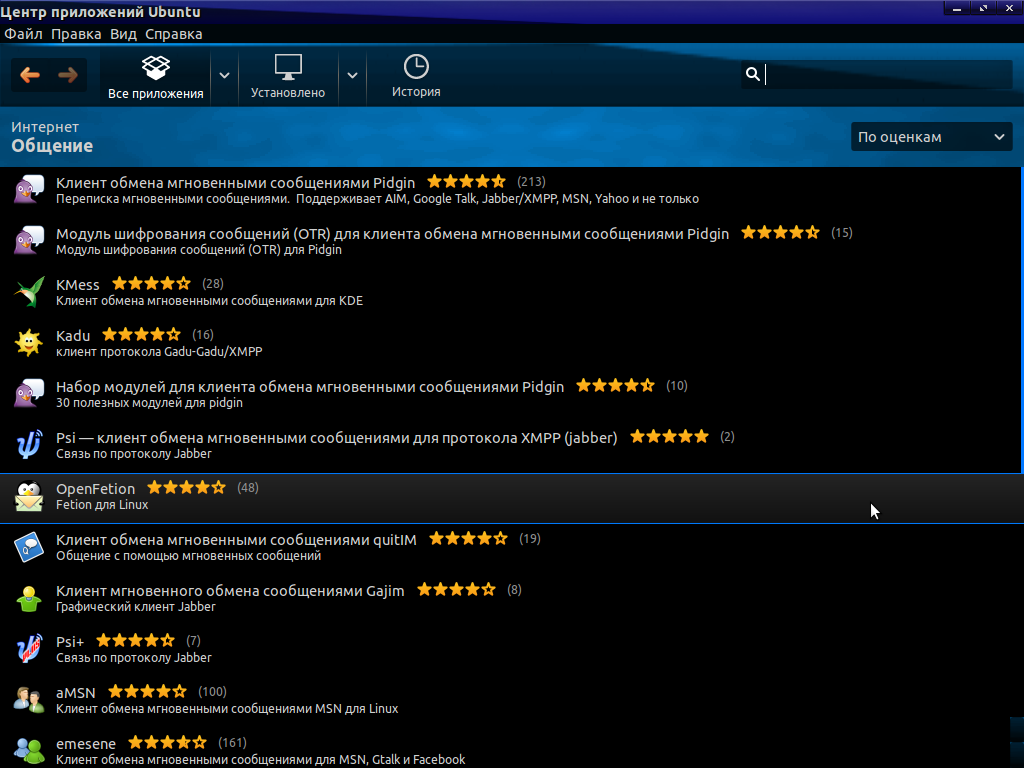Expand the Установлено dropdown arrow
Screen dimensions: 1024x768
tap(352, 76)
